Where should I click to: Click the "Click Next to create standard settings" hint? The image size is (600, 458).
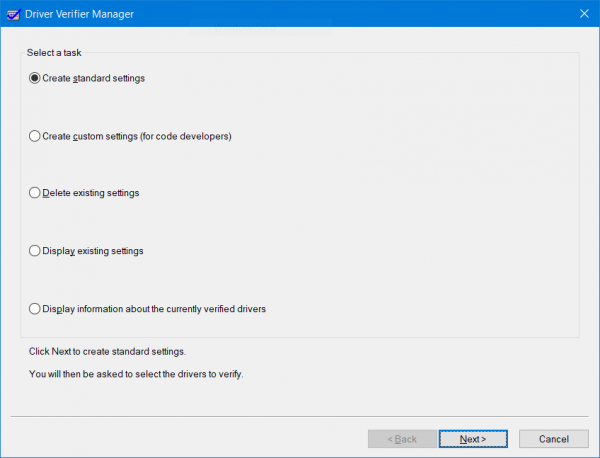pos(108,352)
